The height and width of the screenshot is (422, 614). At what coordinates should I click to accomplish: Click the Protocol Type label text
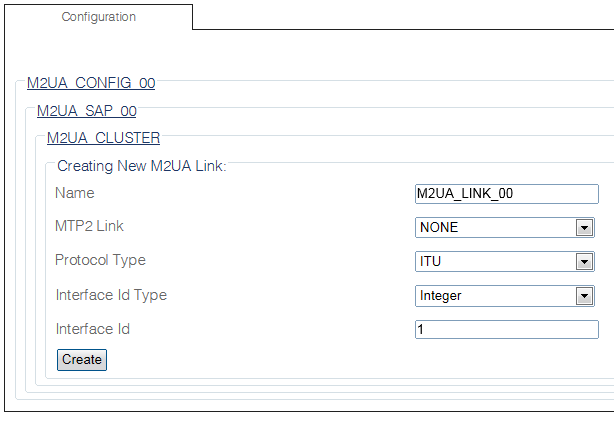[100, 260]
